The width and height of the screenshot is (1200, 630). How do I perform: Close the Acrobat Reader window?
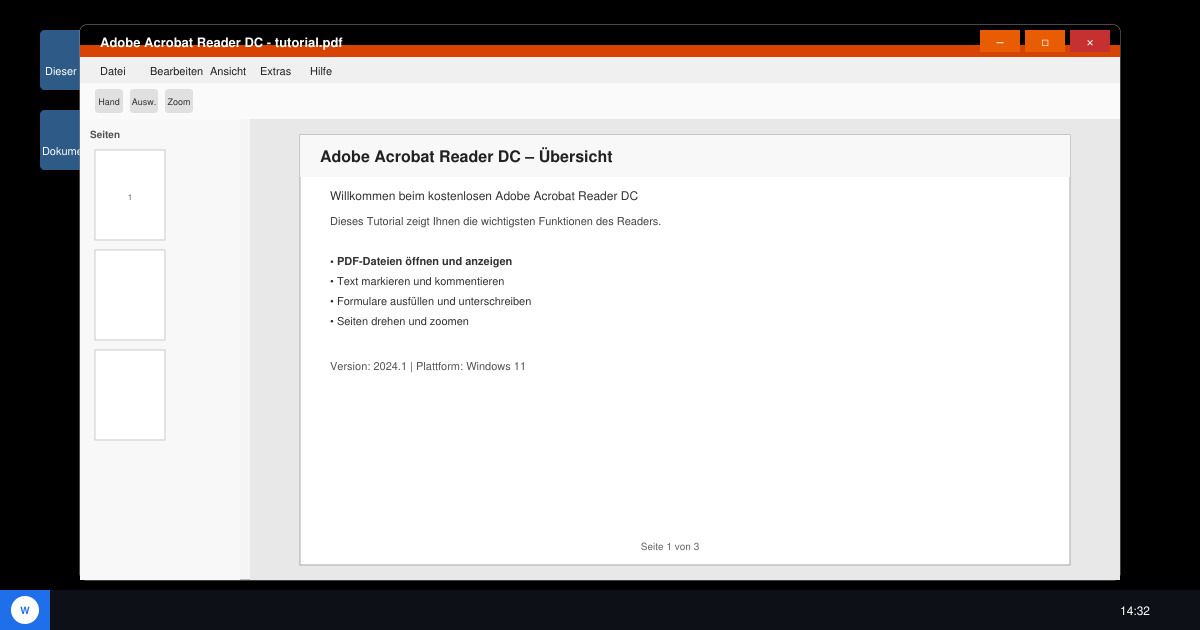point(1090,42)
